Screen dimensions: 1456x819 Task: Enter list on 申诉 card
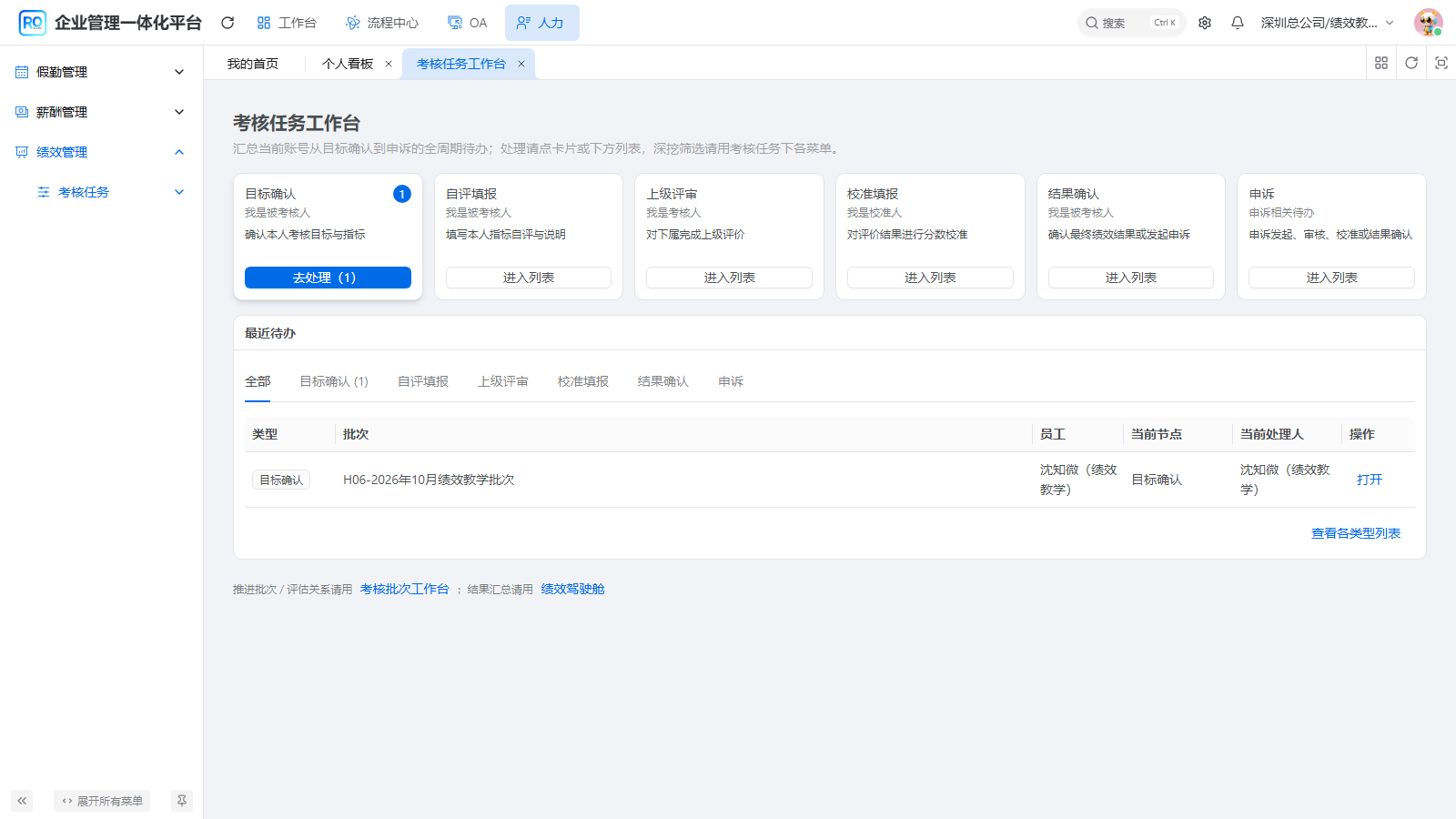1331,278
